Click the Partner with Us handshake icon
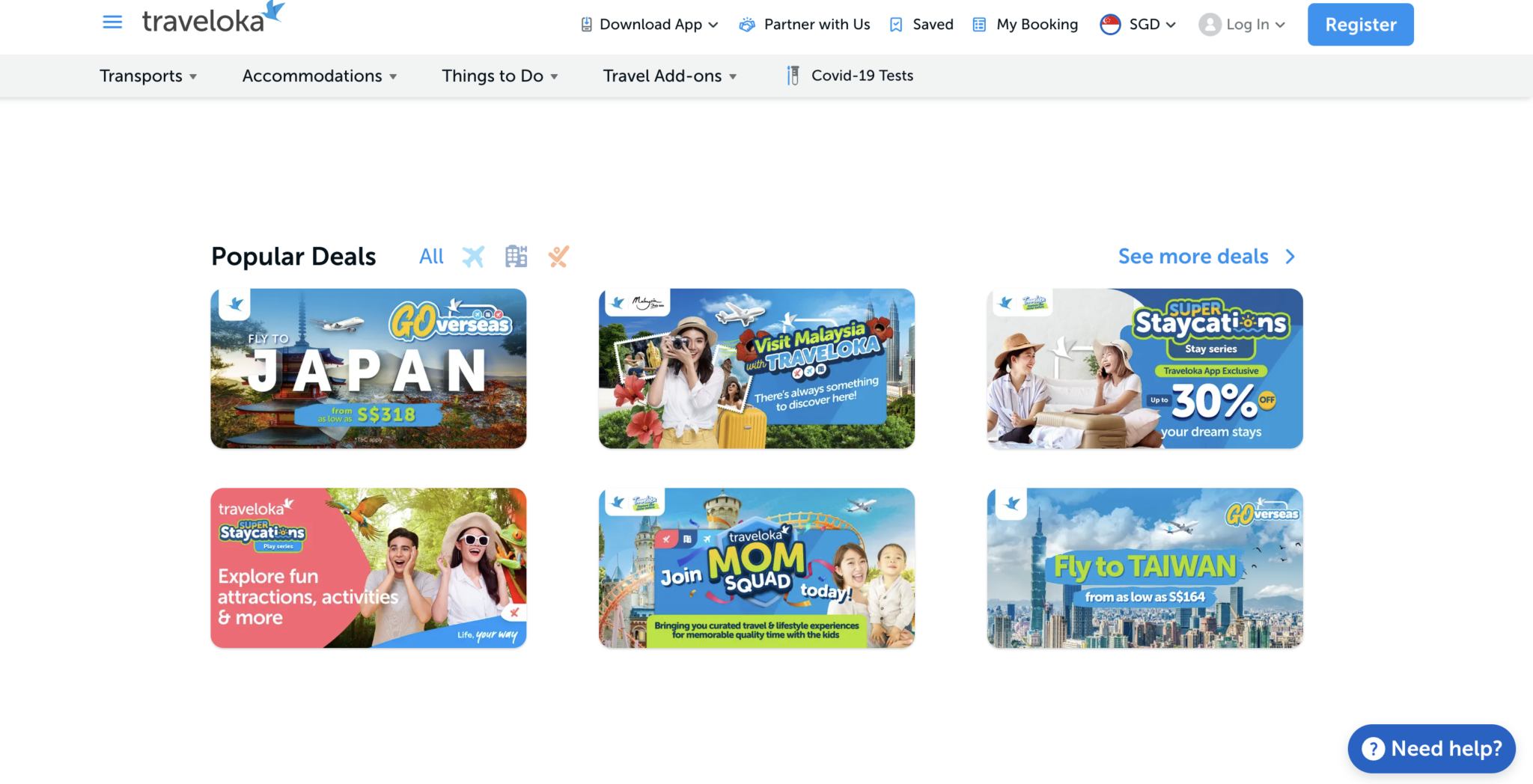This screenshot has width=1533, height=784. coord(747,25)
